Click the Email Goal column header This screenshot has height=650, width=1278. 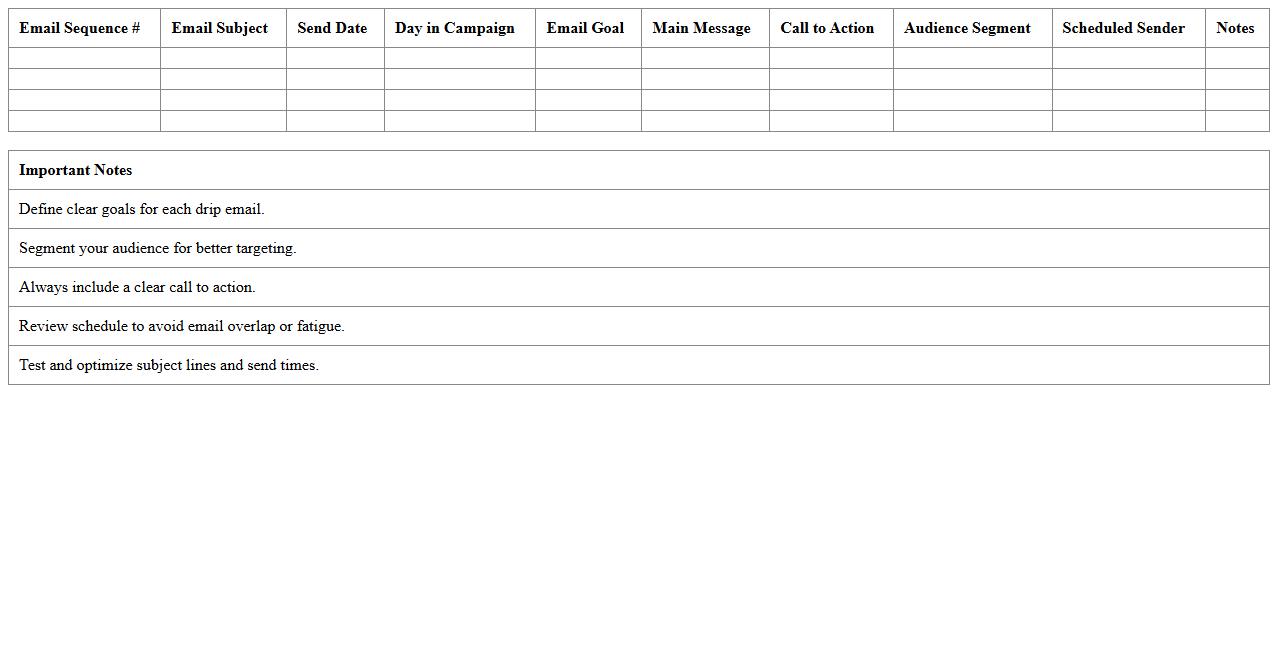[585, 28]
